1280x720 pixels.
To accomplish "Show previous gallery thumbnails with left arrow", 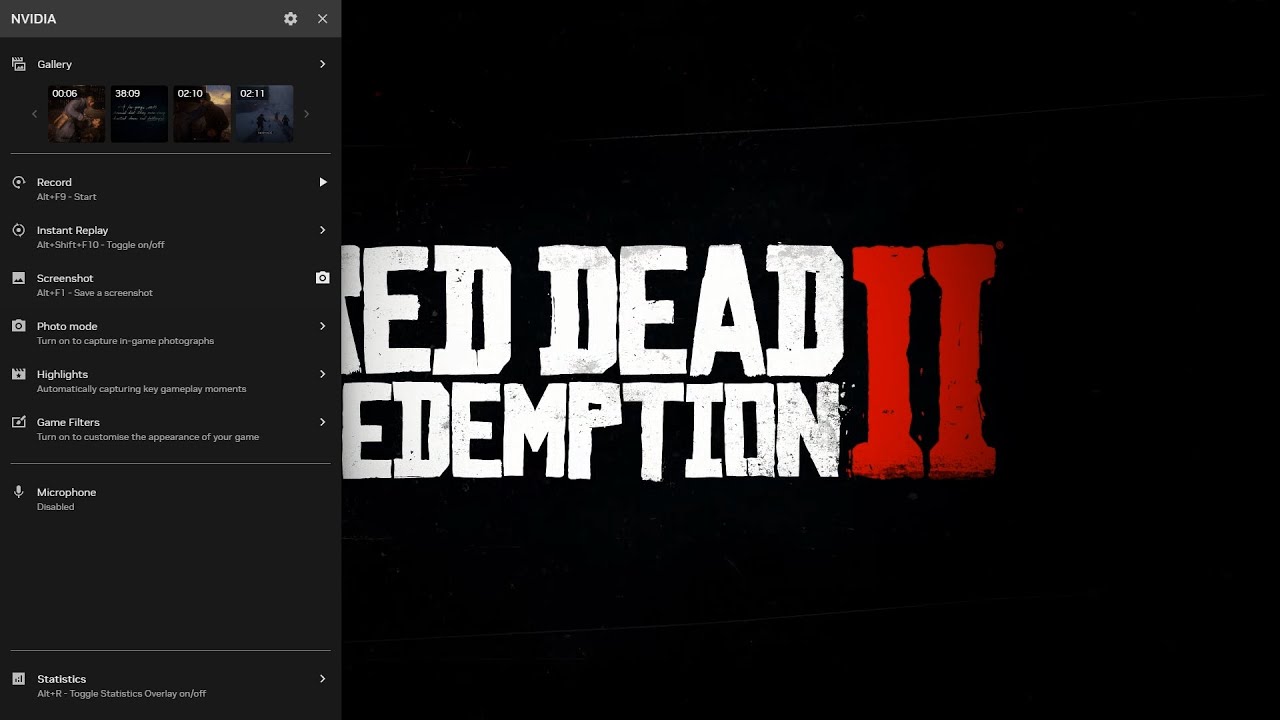I will [34, 114].
